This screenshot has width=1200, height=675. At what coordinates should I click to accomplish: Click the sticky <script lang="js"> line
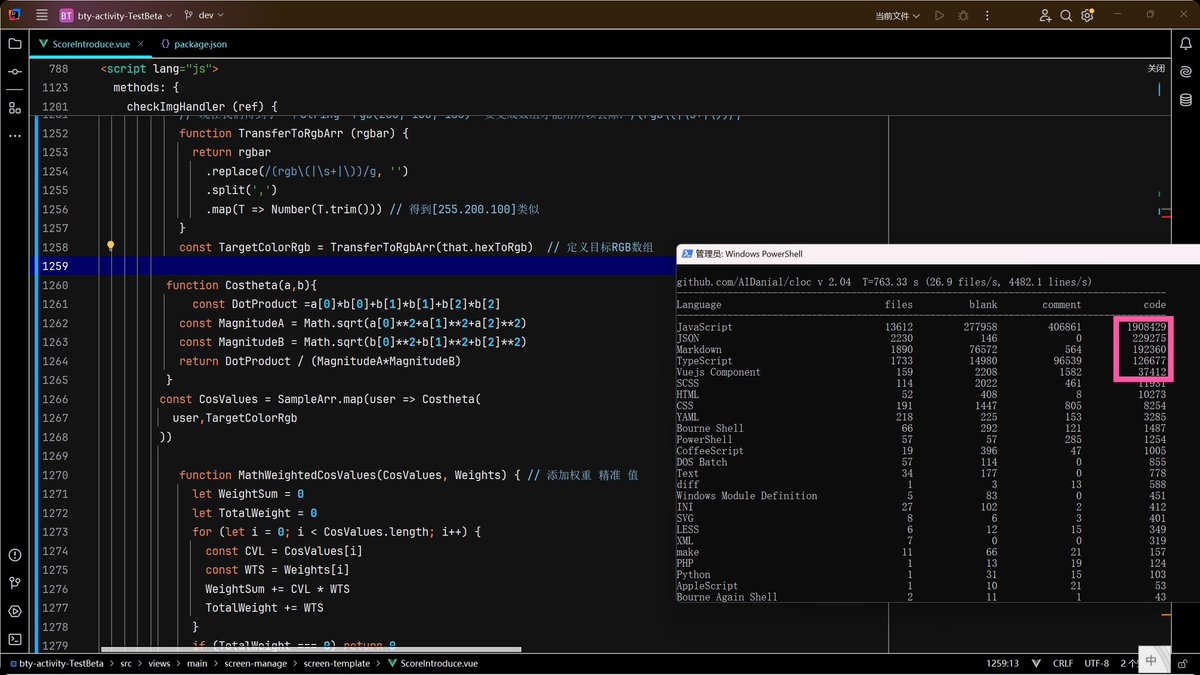coord(159,69)
